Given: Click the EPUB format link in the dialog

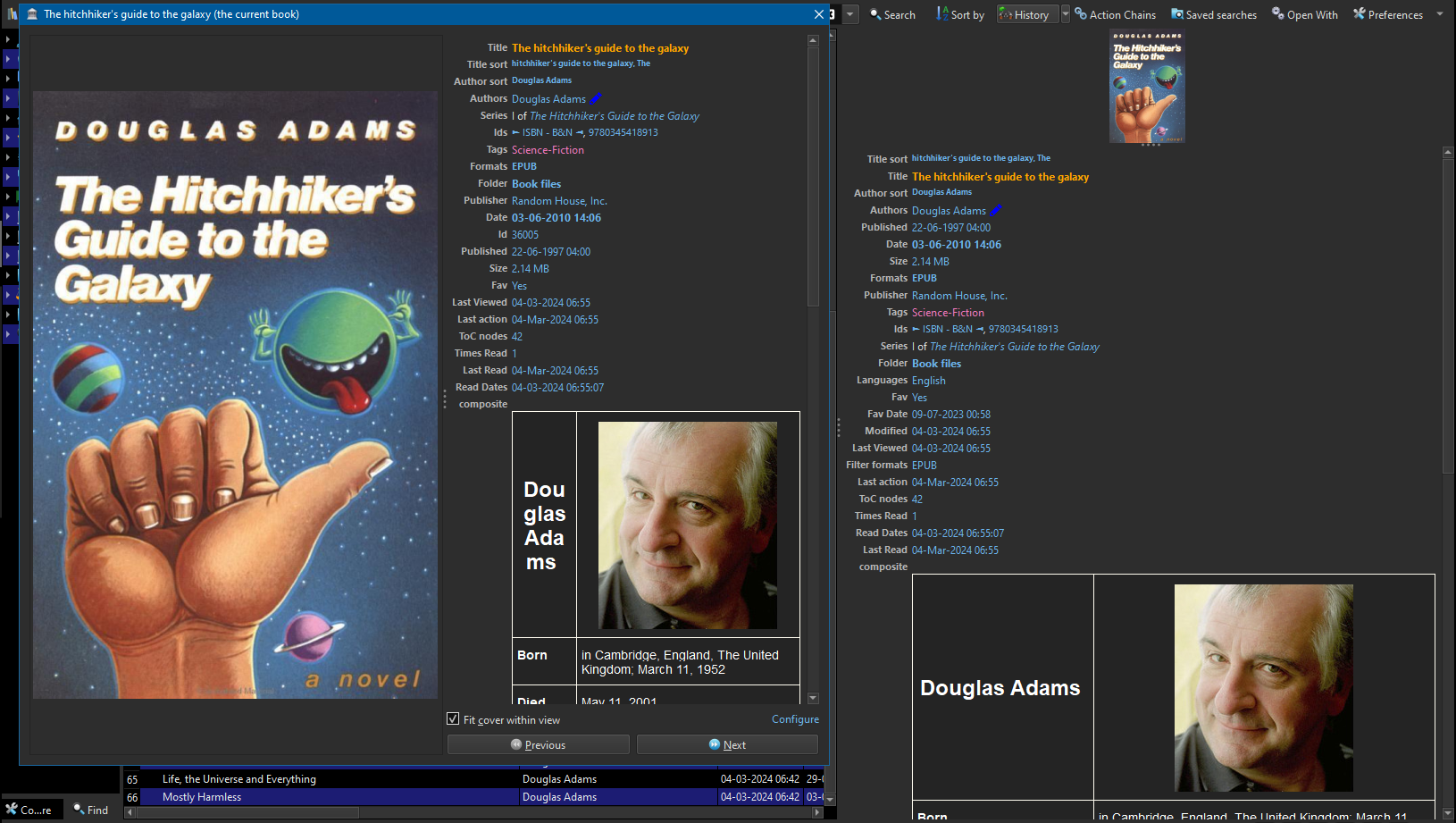Looking at the screenshot, I should [x=524, y=167].
